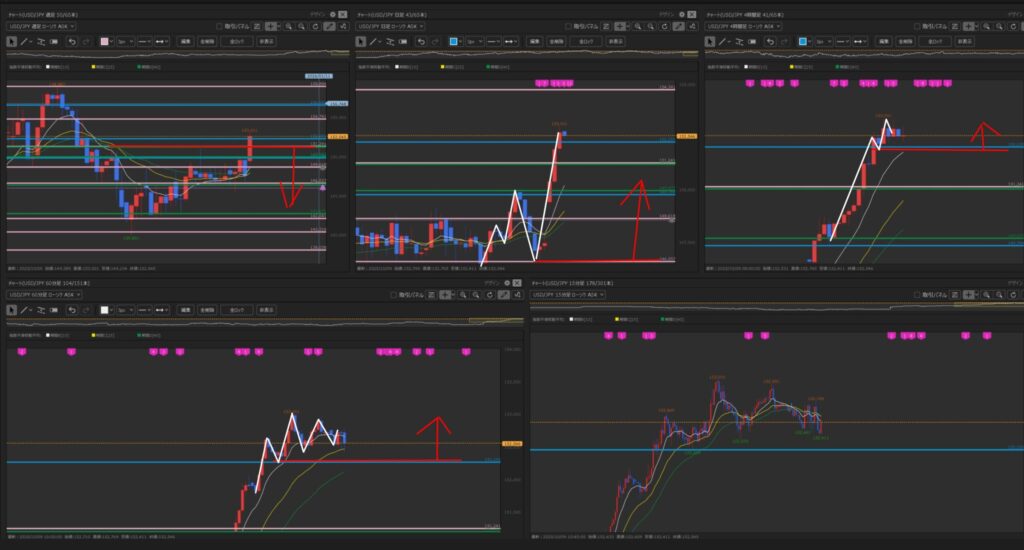Screen dimensions: 1024x550
Task: Pick the line drawing tool in daily chart
Action: click(373, 41)
